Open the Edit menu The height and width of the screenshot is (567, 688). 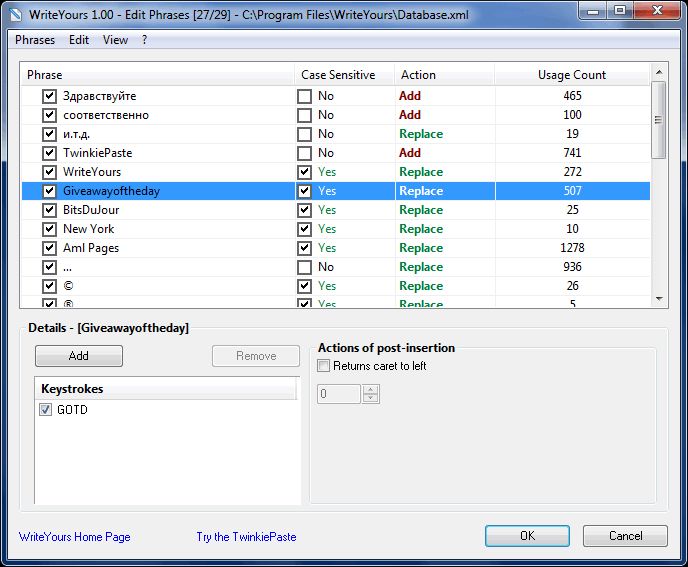coord(79,40)
